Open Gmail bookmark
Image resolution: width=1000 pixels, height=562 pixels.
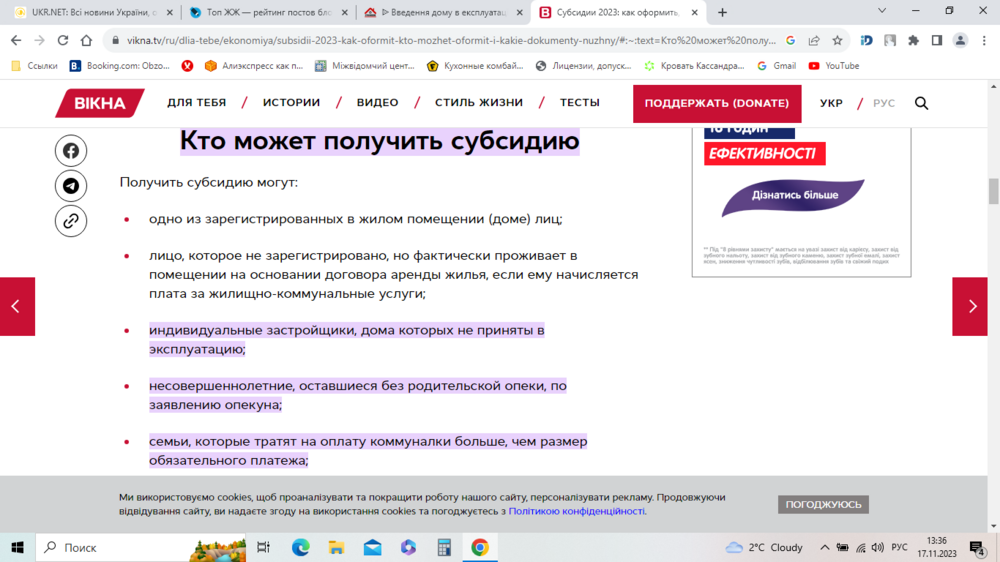tap(777, 66)
